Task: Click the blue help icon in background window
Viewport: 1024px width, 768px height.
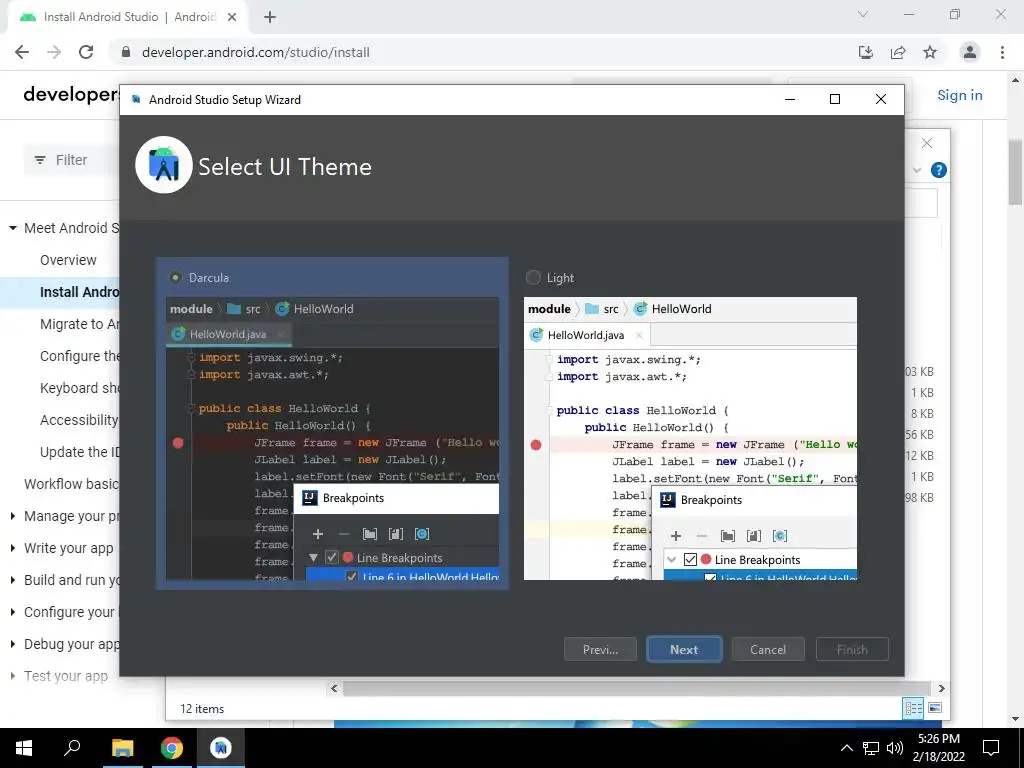Action: [x=938, y=170]
